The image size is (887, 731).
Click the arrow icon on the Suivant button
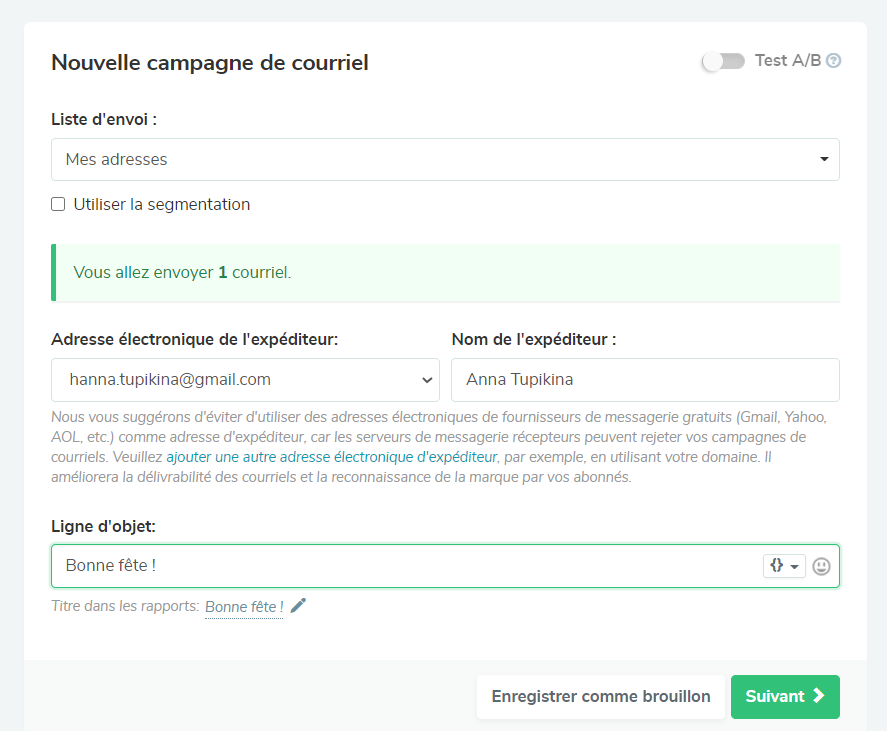[x=818, y=696]
